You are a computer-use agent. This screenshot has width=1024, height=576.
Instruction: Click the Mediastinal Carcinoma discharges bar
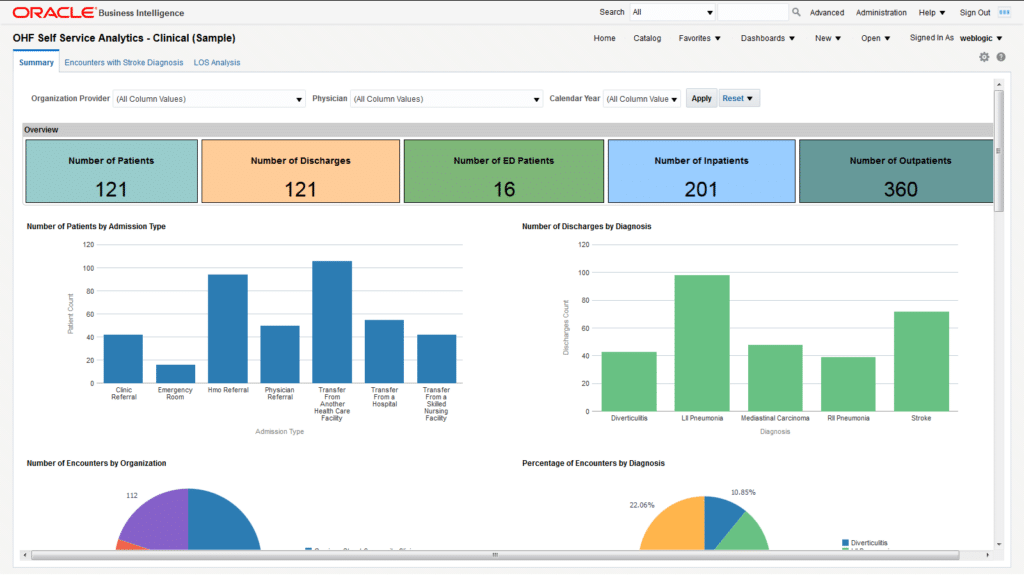(x=775, y=378)
